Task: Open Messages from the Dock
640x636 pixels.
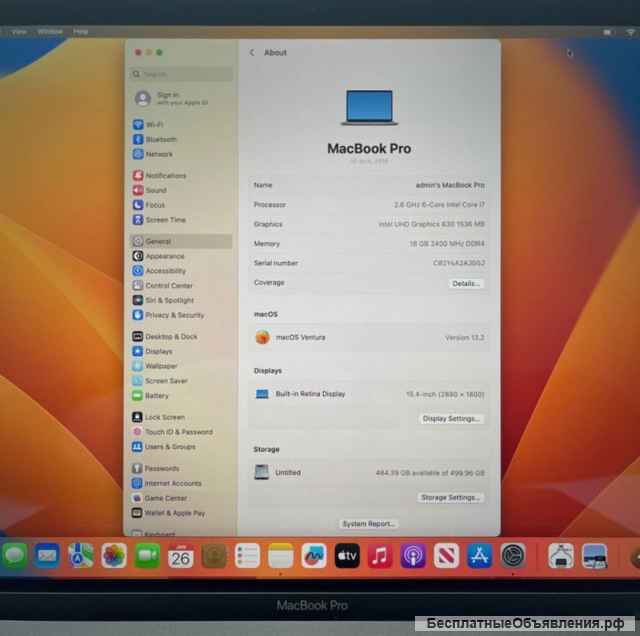Action: pos(15,555)
